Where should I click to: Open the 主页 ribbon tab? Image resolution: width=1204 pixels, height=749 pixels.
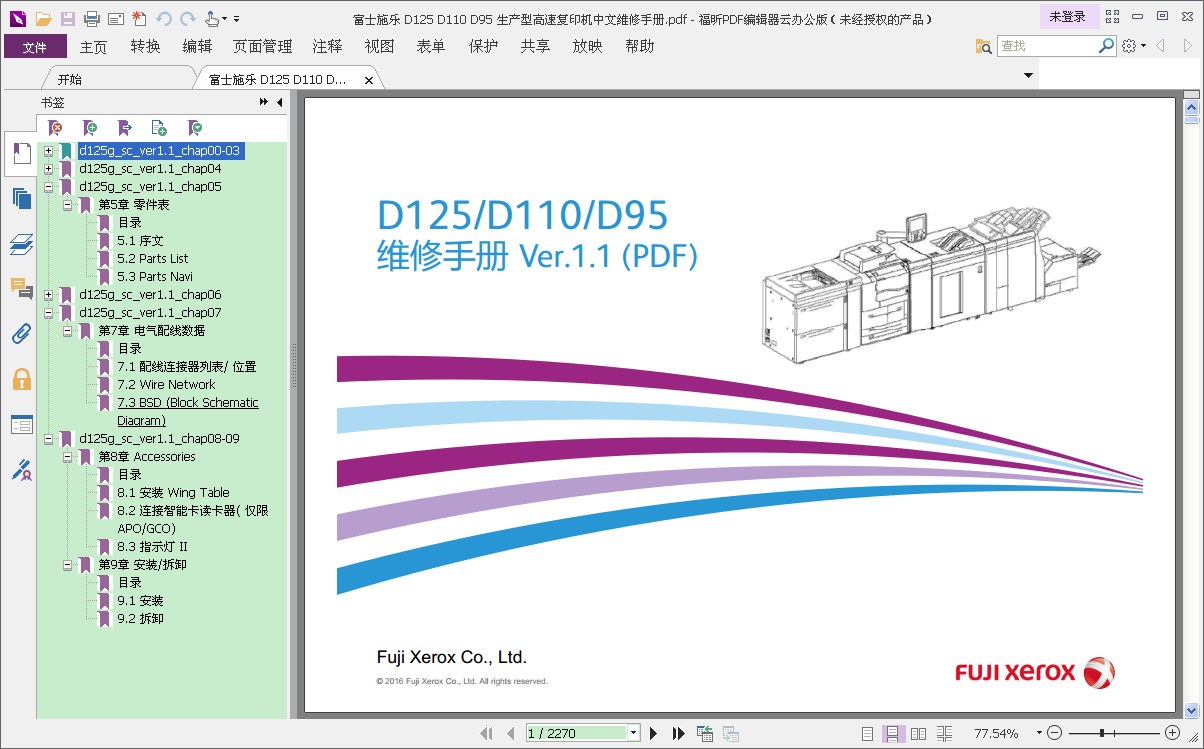tap(93, 46)
